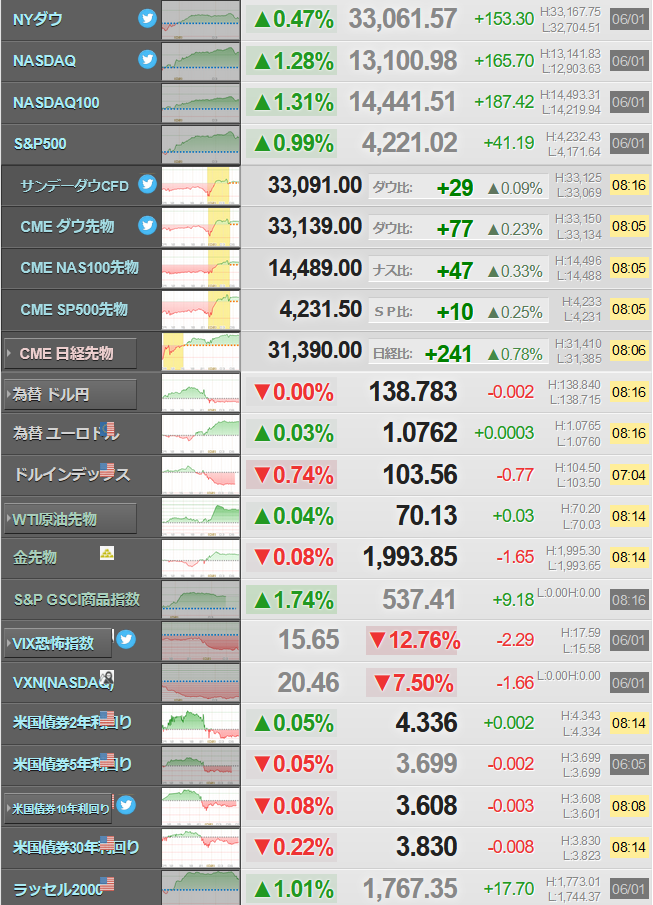
Task: Open the NASDAQ mini chart thumbnail
Action: [x=200, y=61]
